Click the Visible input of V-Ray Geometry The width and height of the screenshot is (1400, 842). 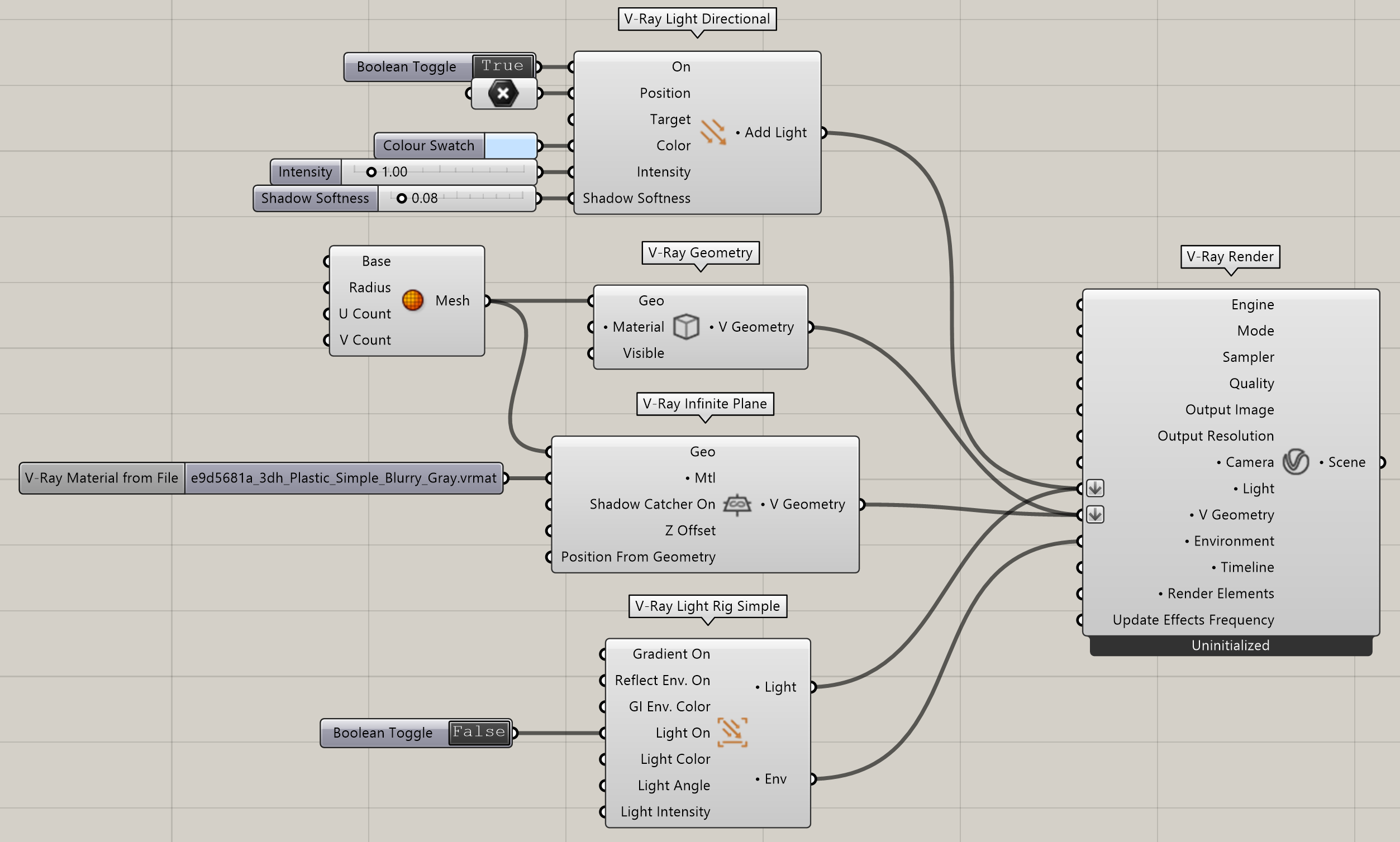643,353
